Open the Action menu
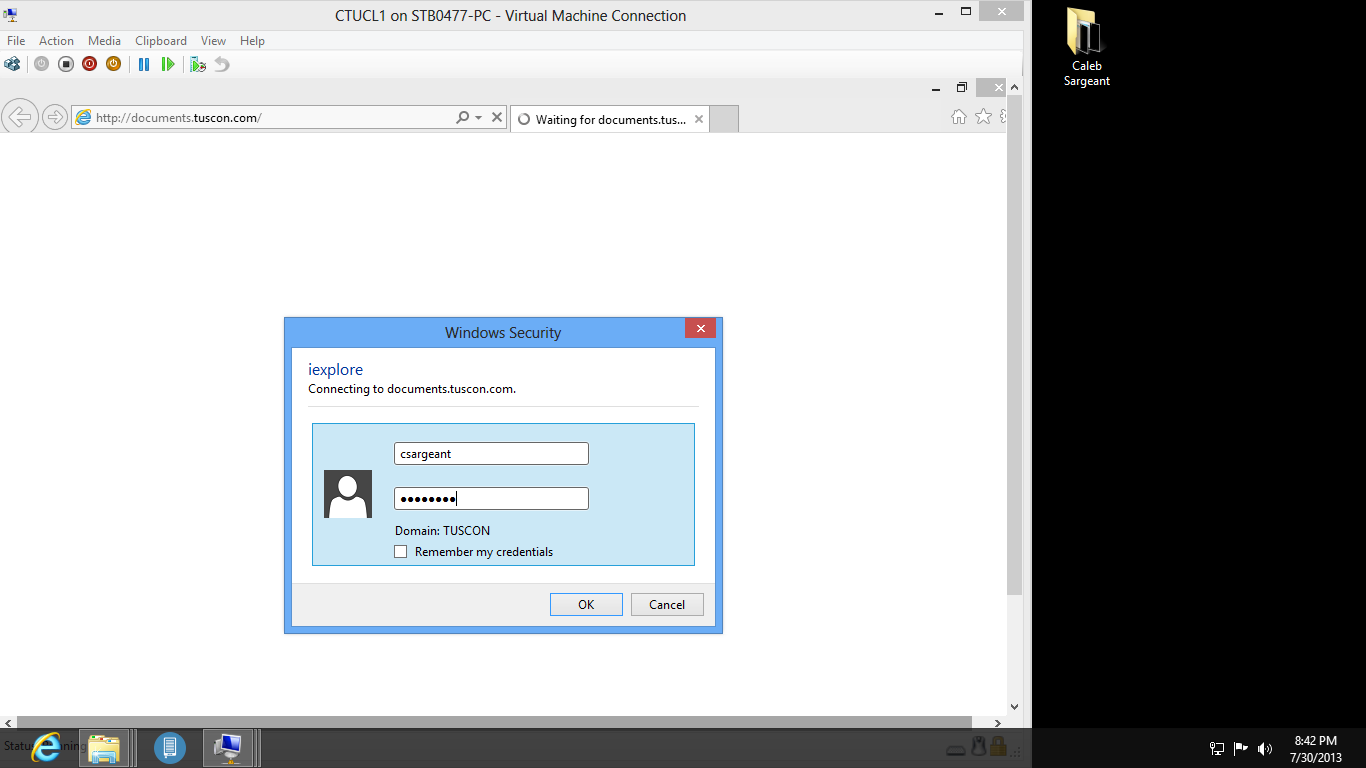The width and height of the screenshot is (1366, 768). click(56, 41)
